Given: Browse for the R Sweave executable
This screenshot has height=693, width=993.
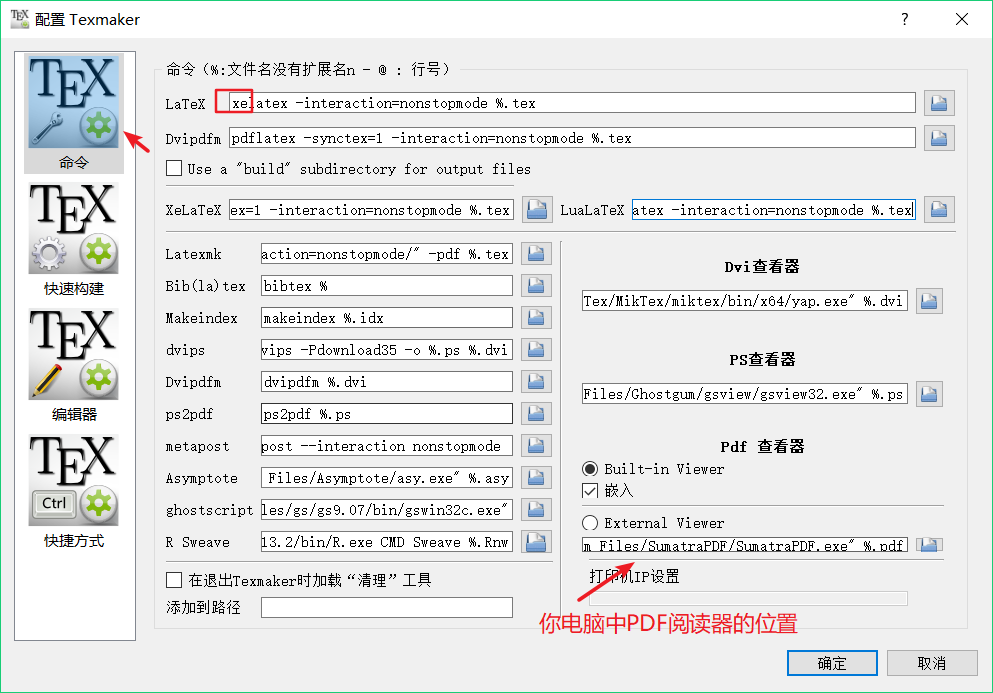Looking at the screenshot, I should pos(536,542).
